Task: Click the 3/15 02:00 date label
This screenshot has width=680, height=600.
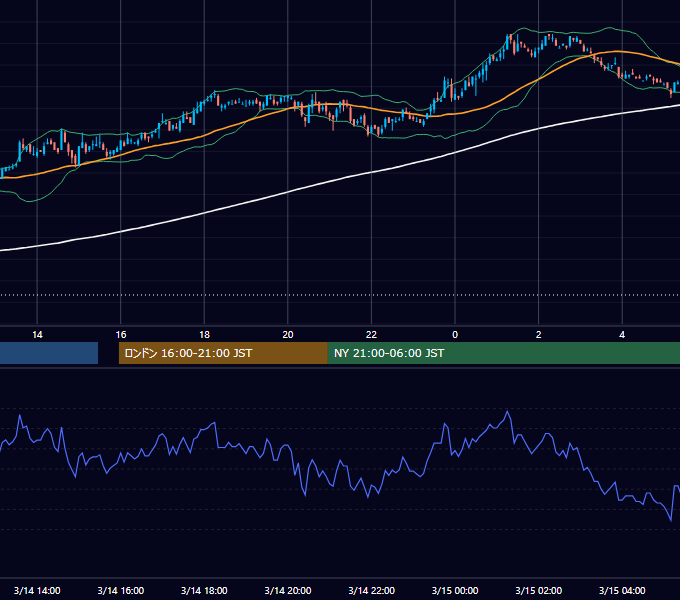Action: point(539,590)
